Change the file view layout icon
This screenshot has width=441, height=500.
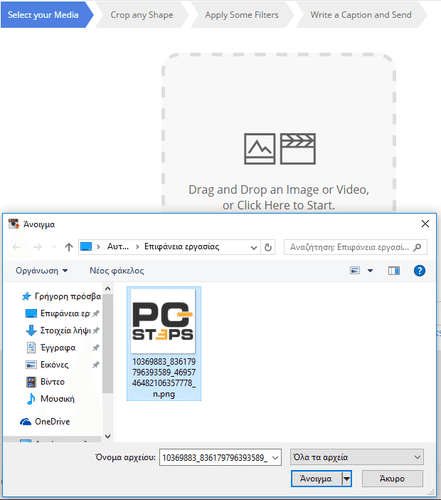pos(355,270)
